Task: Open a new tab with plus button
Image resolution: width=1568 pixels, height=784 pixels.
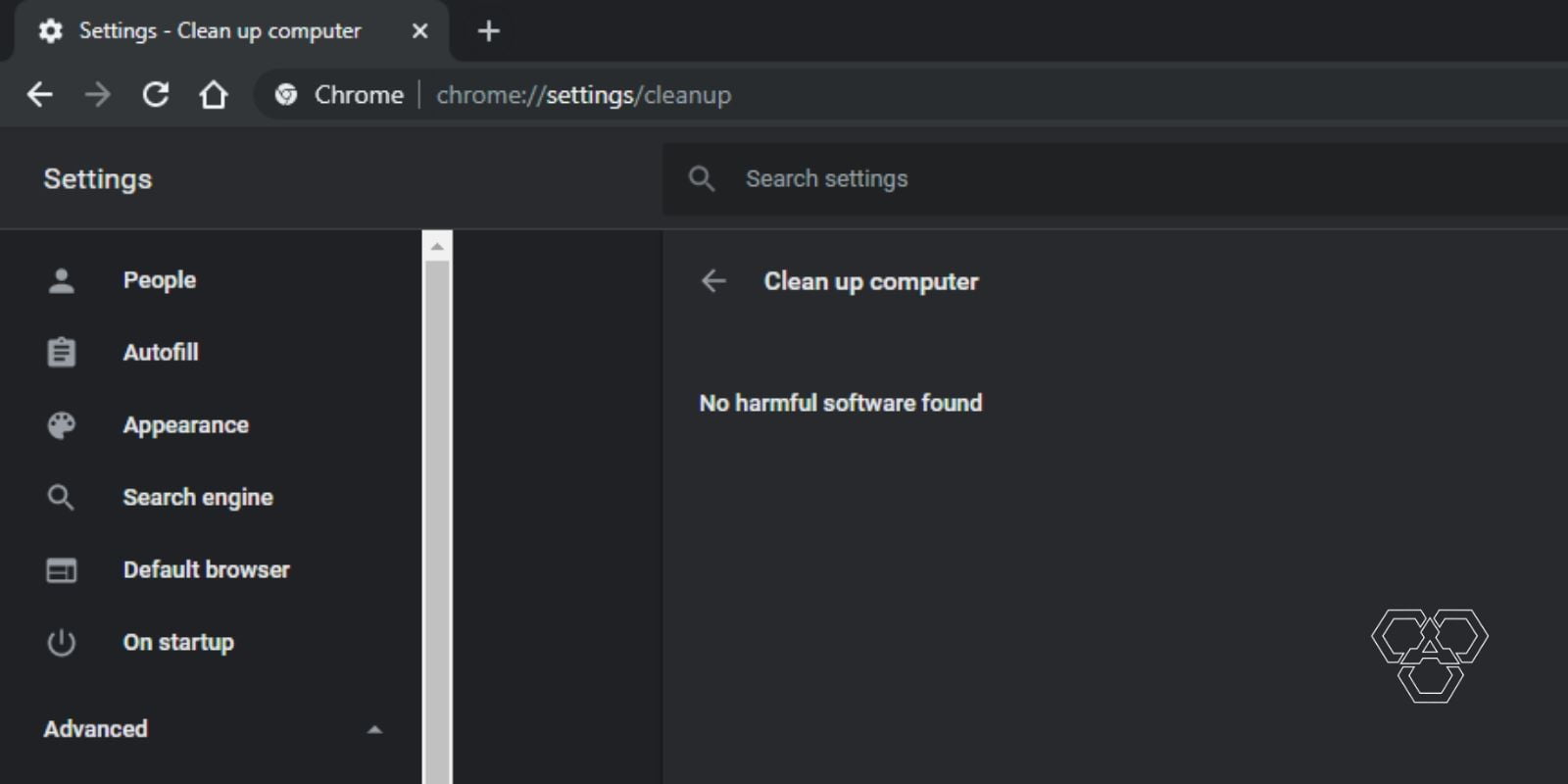Action: click(488, 31)
